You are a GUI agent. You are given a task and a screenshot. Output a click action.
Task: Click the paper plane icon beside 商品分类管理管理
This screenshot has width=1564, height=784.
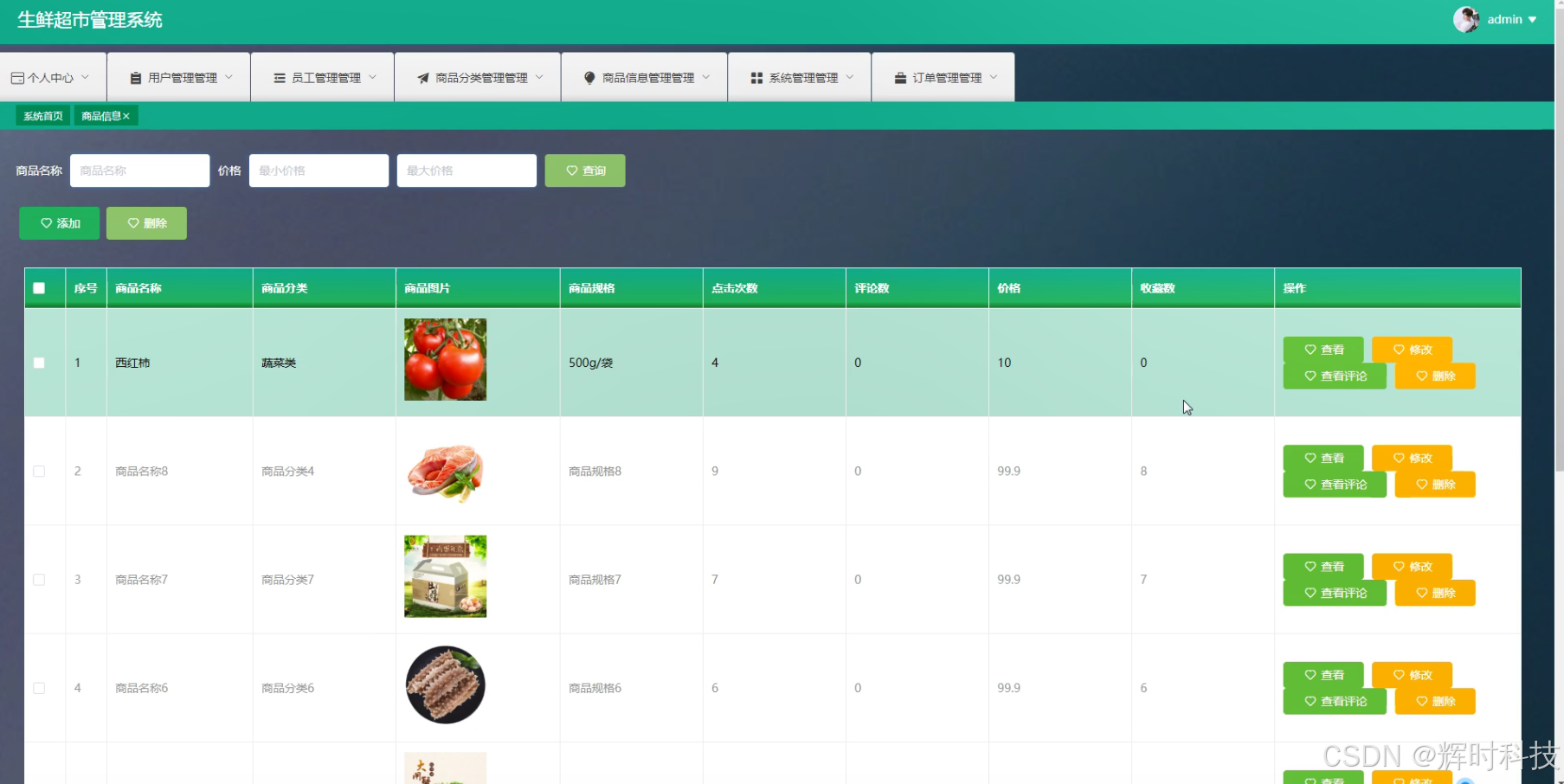423,78
